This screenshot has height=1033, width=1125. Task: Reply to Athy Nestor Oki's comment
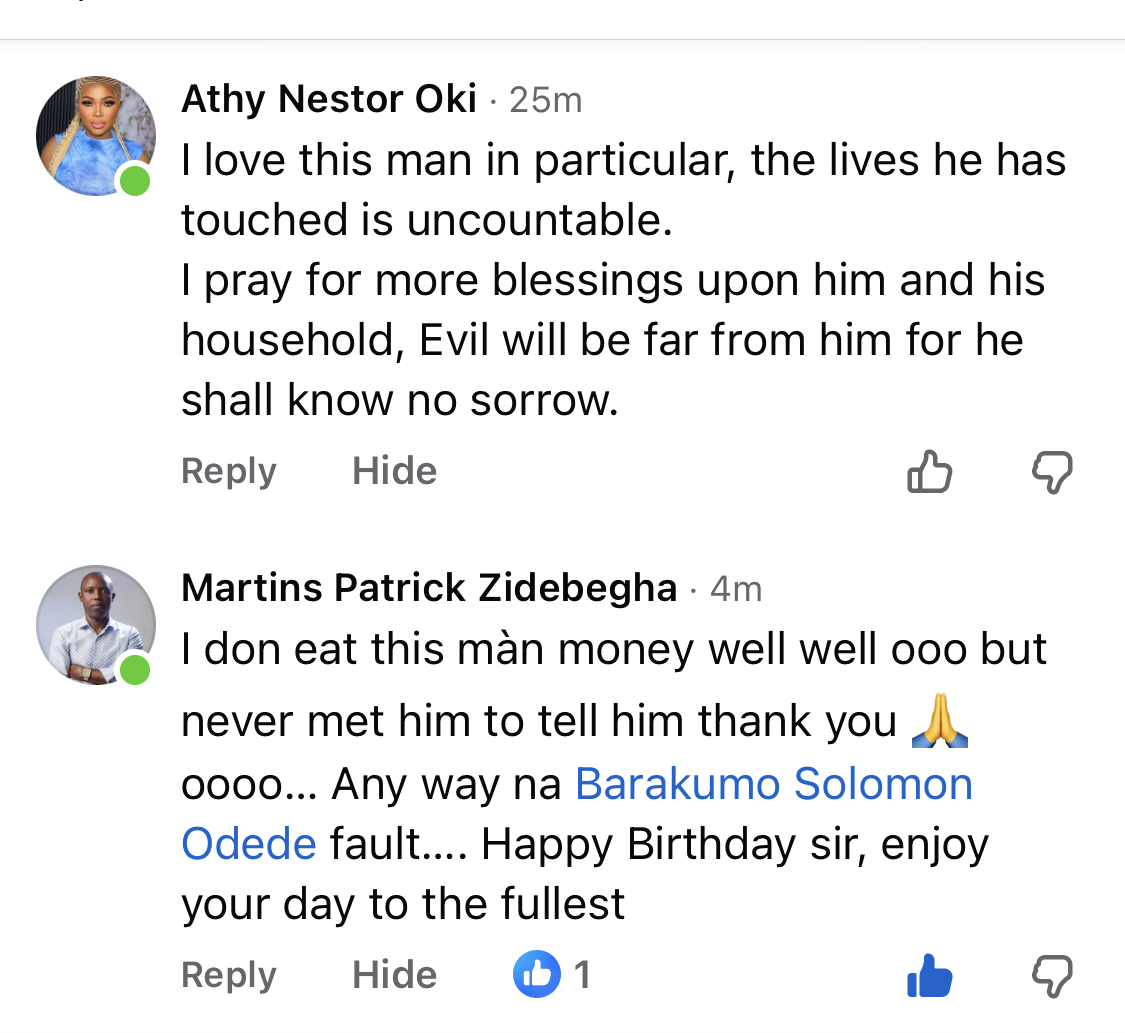[x=228, y=471]
